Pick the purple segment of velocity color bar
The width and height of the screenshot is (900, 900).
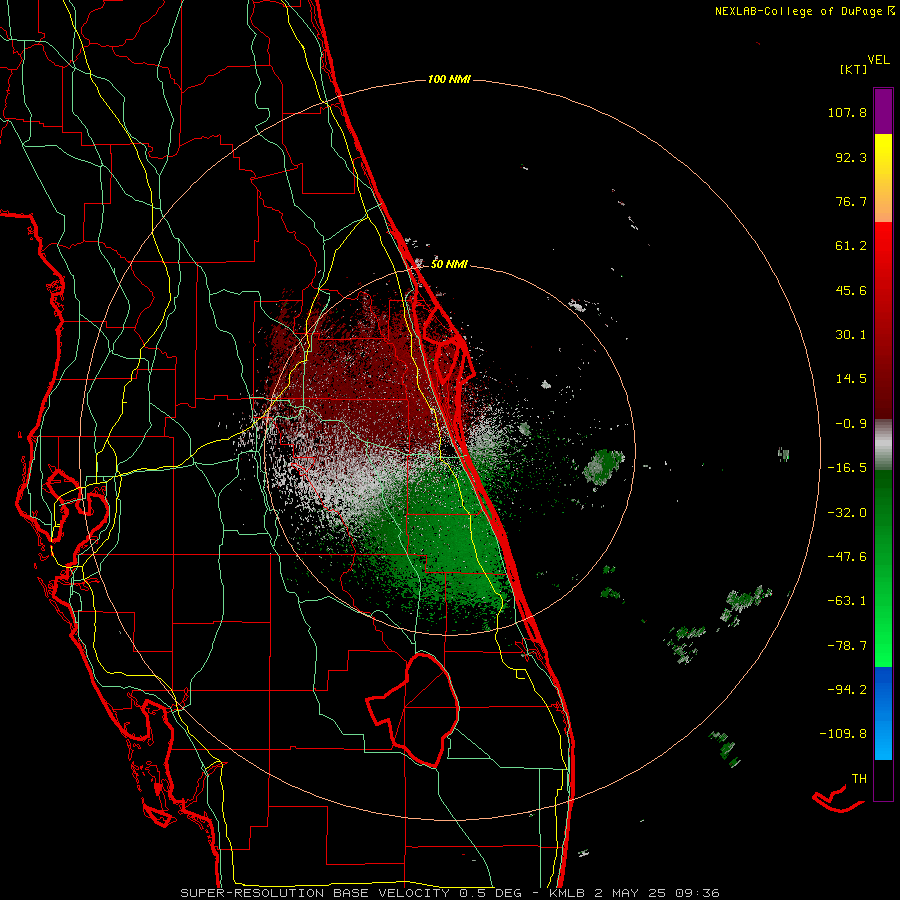point(883,111)
